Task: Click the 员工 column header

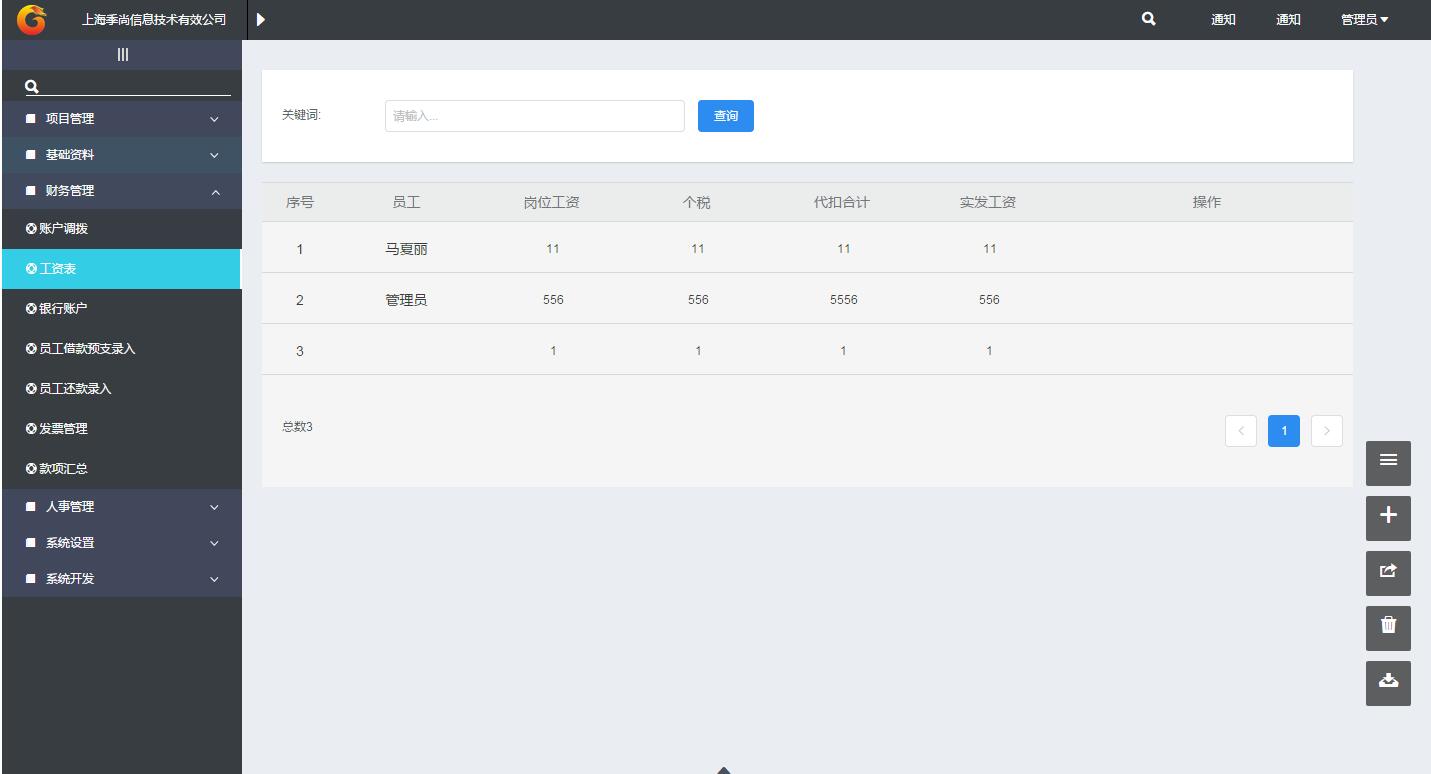Action: pos(406,202)
